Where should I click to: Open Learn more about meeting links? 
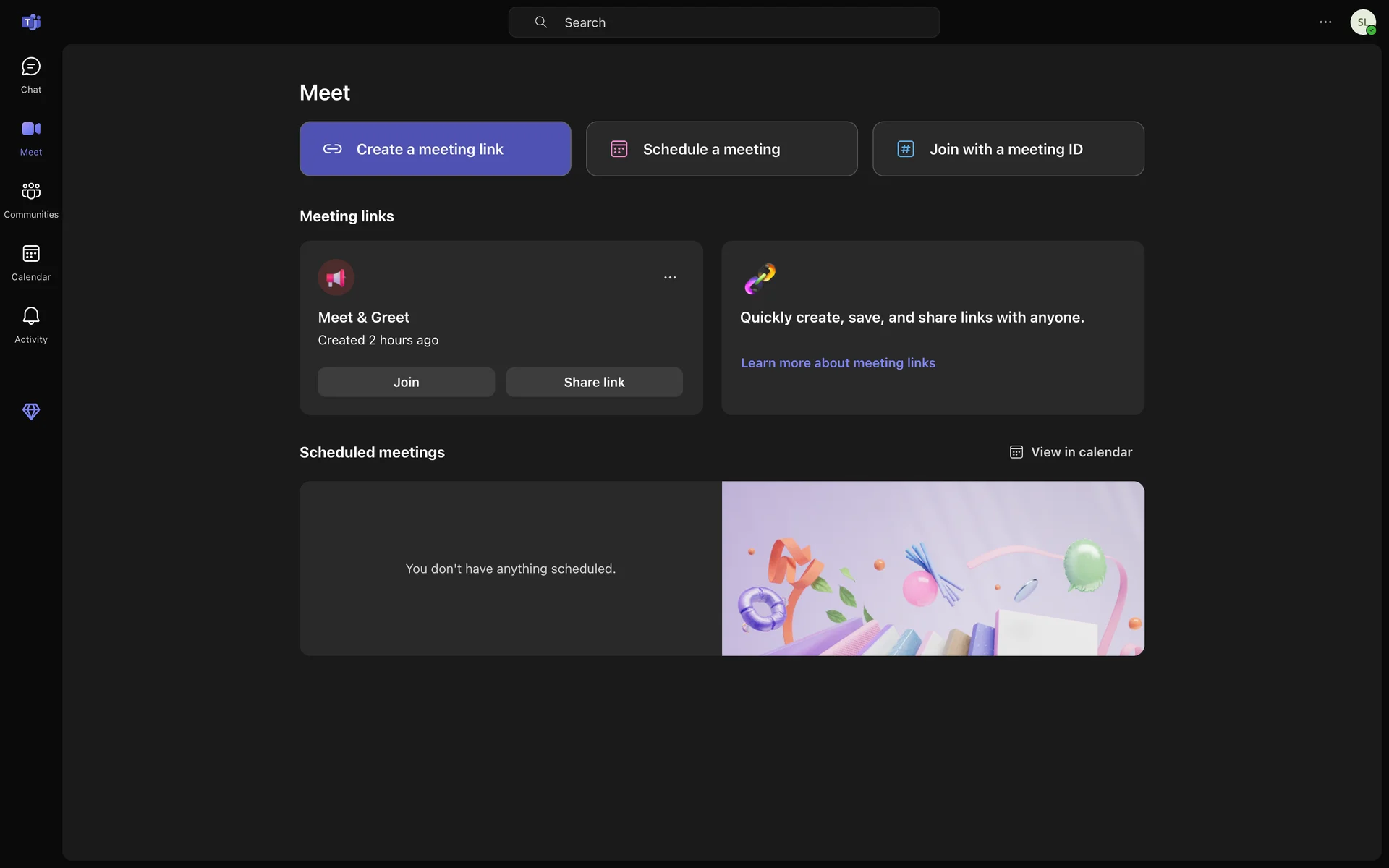tap(838, 363)
